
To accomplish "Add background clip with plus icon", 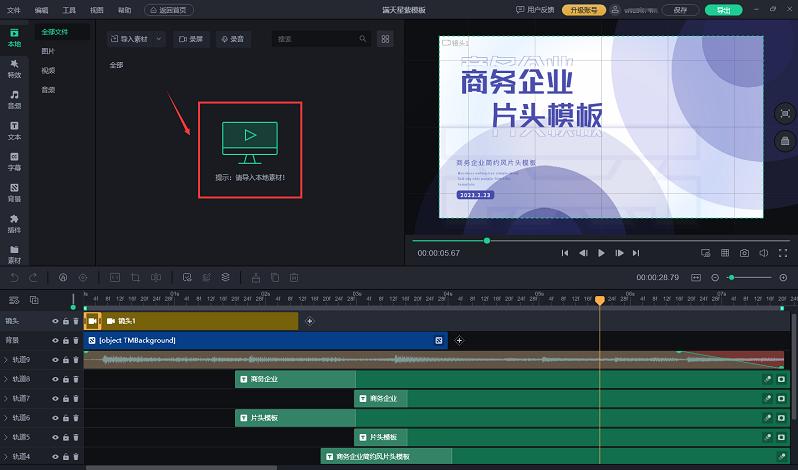I will (x=459, y=340).
